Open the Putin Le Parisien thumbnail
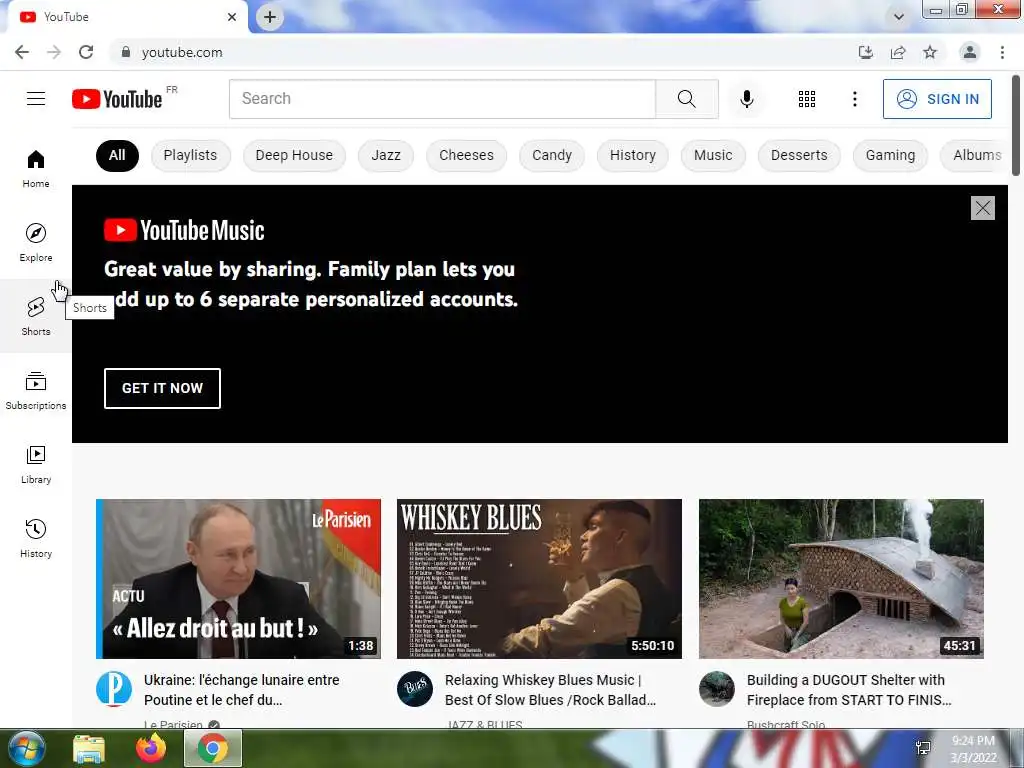 (x=238, y=579)
